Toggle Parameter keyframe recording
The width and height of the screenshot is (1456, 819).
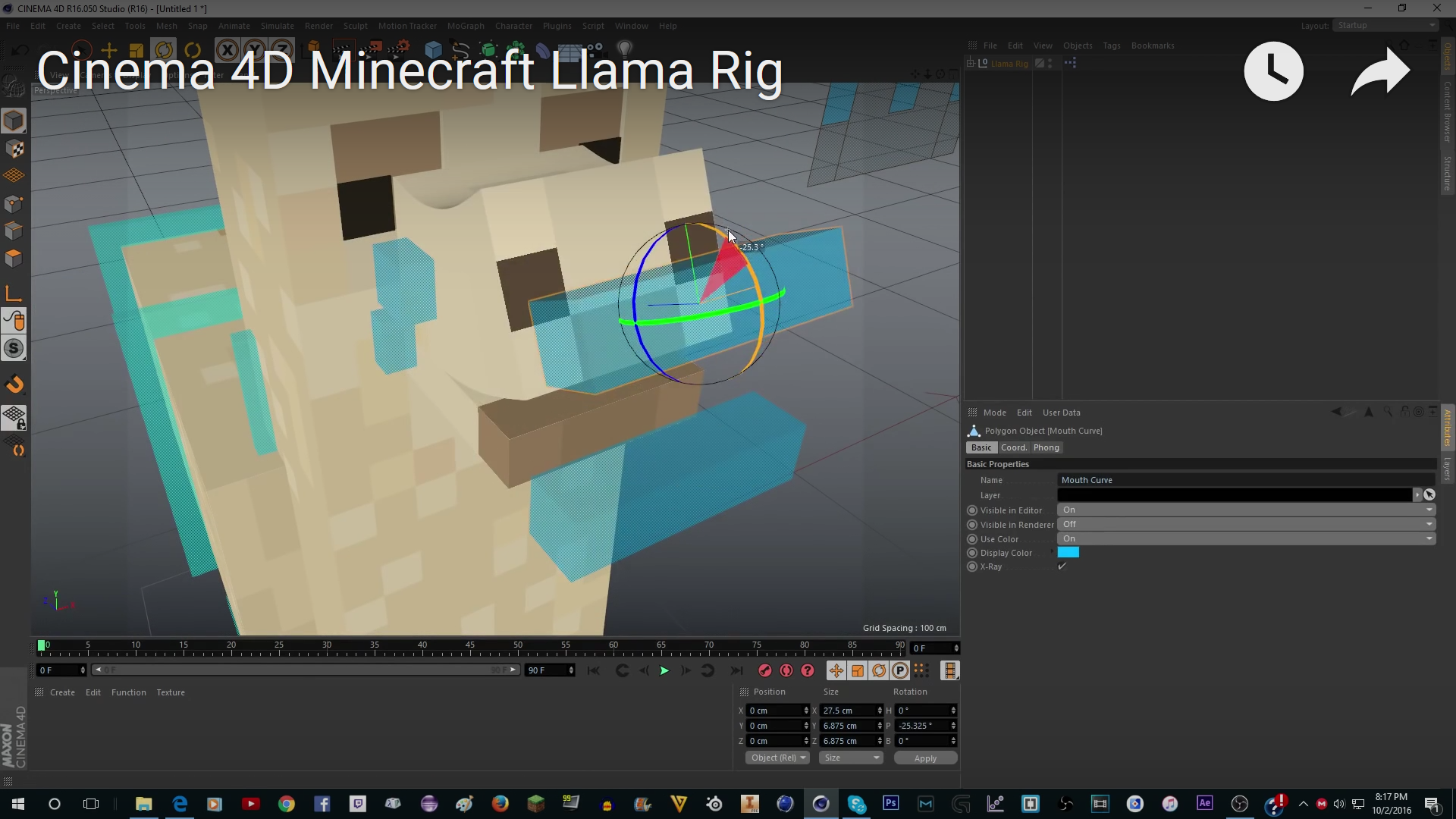point(900,670)
